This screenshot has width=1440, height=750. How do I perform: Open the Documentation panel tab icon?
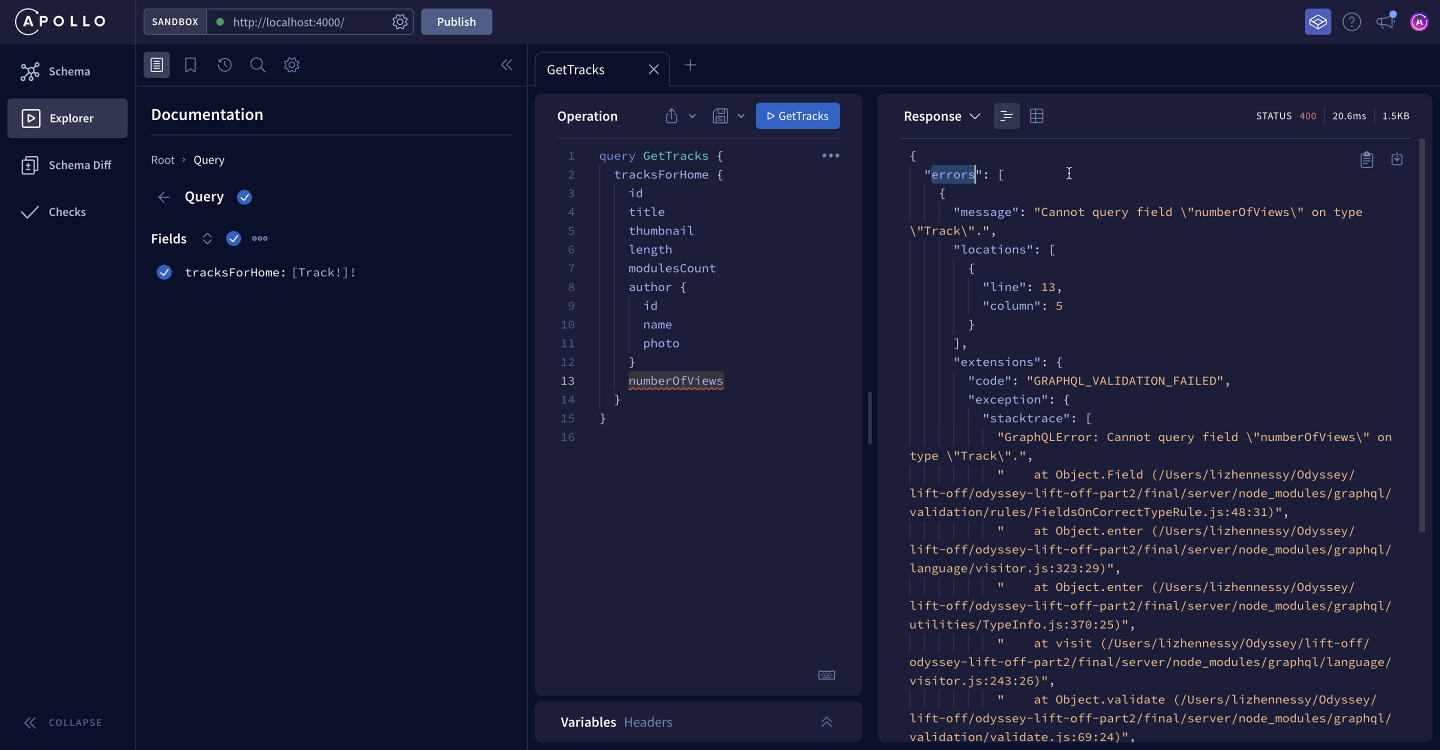click(157, 65)
